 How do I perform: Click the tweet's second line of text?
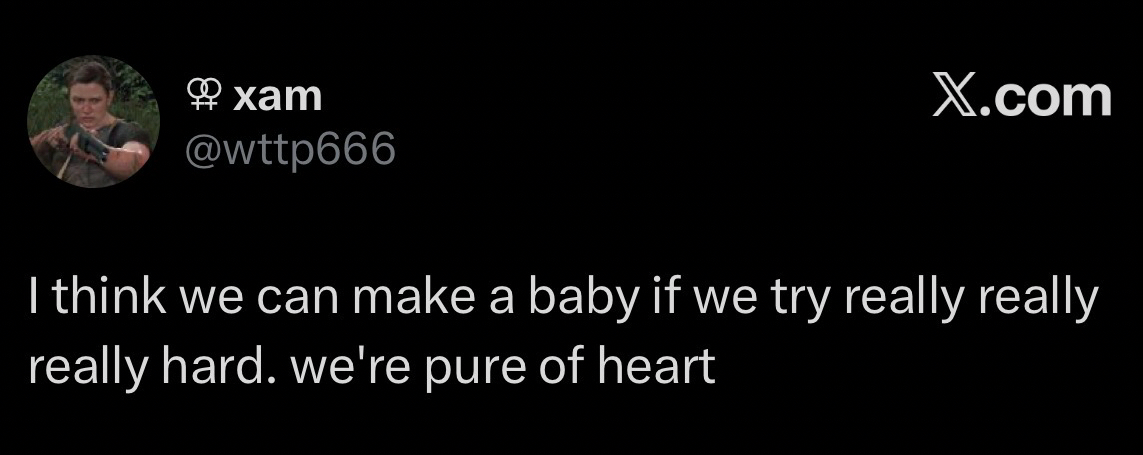372,367
